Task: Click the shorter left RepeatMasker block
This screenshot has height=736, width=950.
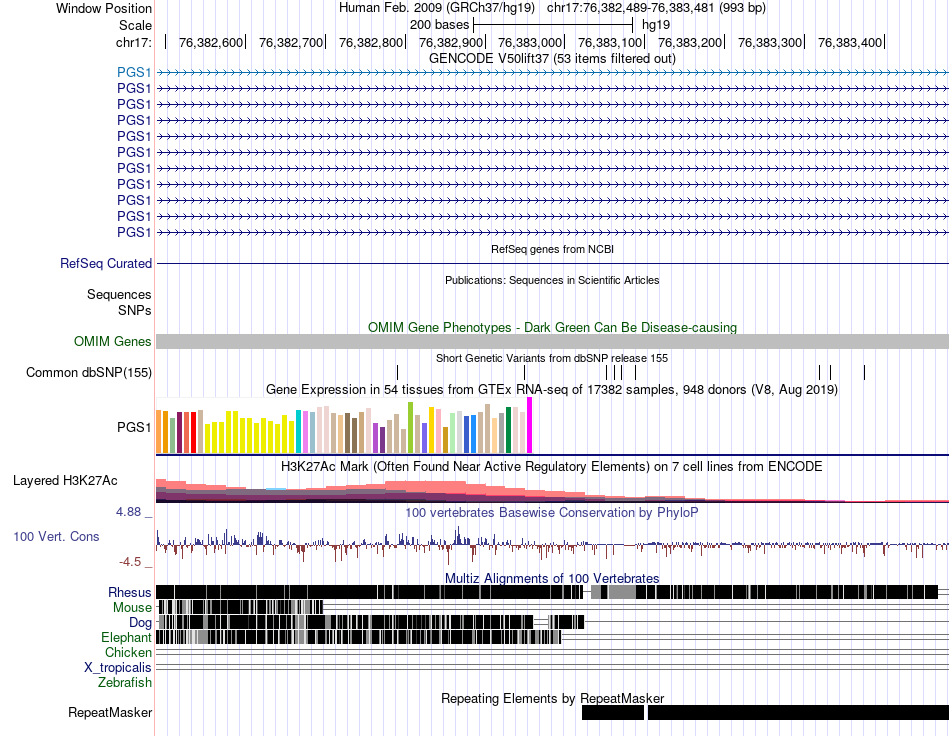Action: [613, 713]
